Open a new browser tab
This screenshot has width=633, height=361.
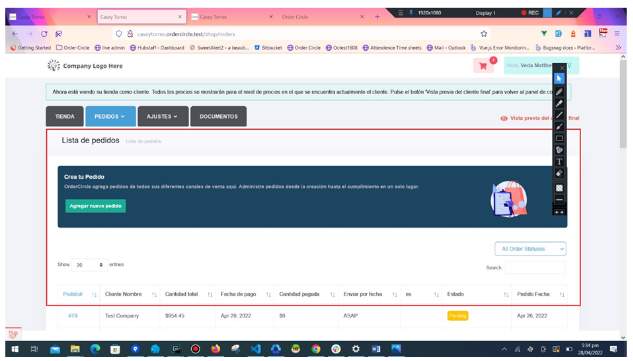[377, 17]
